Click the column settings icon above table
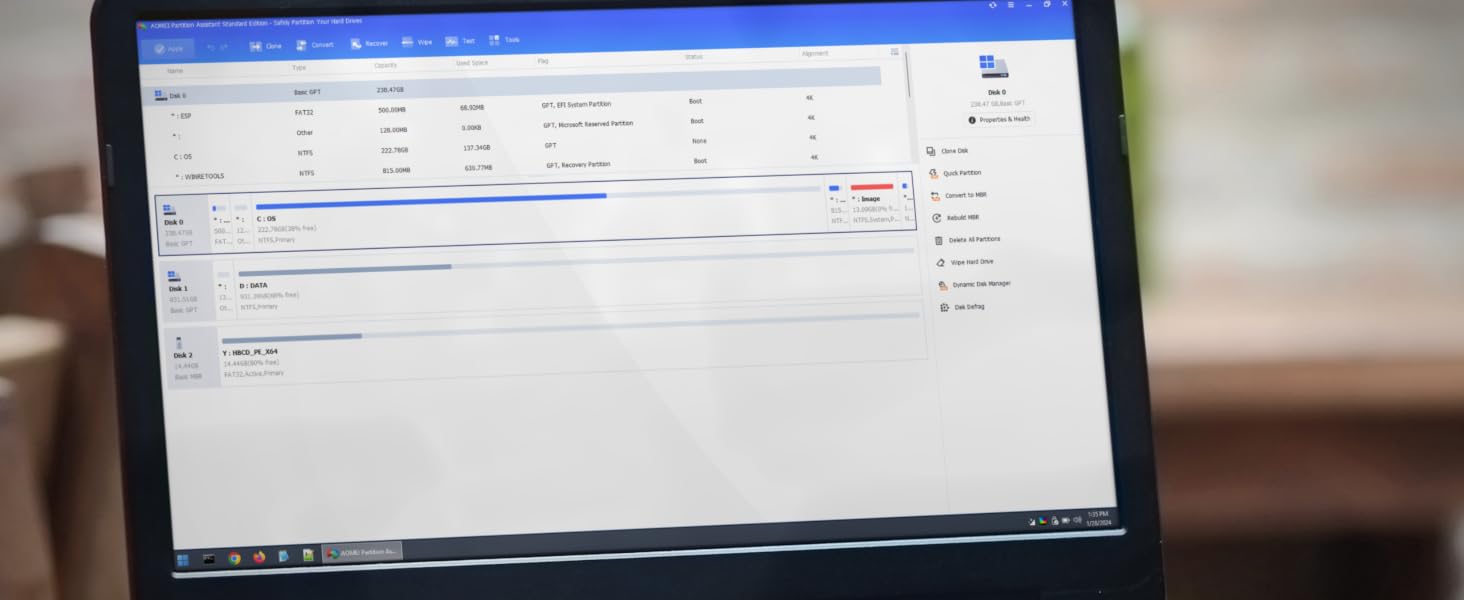1464x600 pixels. click(894, 52)
